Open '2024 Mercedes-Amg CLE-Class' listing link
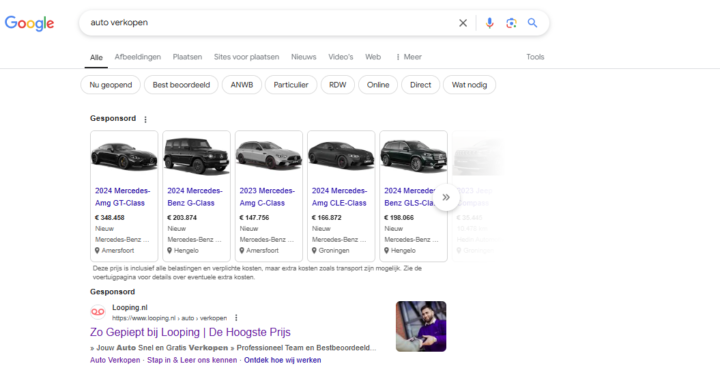This screenshot has width=720, height=379. 339,197
